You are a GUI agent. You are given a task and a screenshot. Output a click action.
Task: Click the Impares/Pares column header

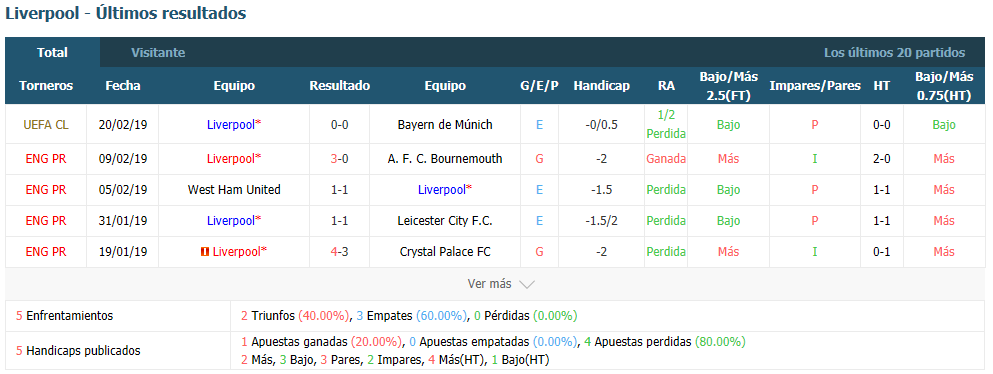click(x=815, y=85)
